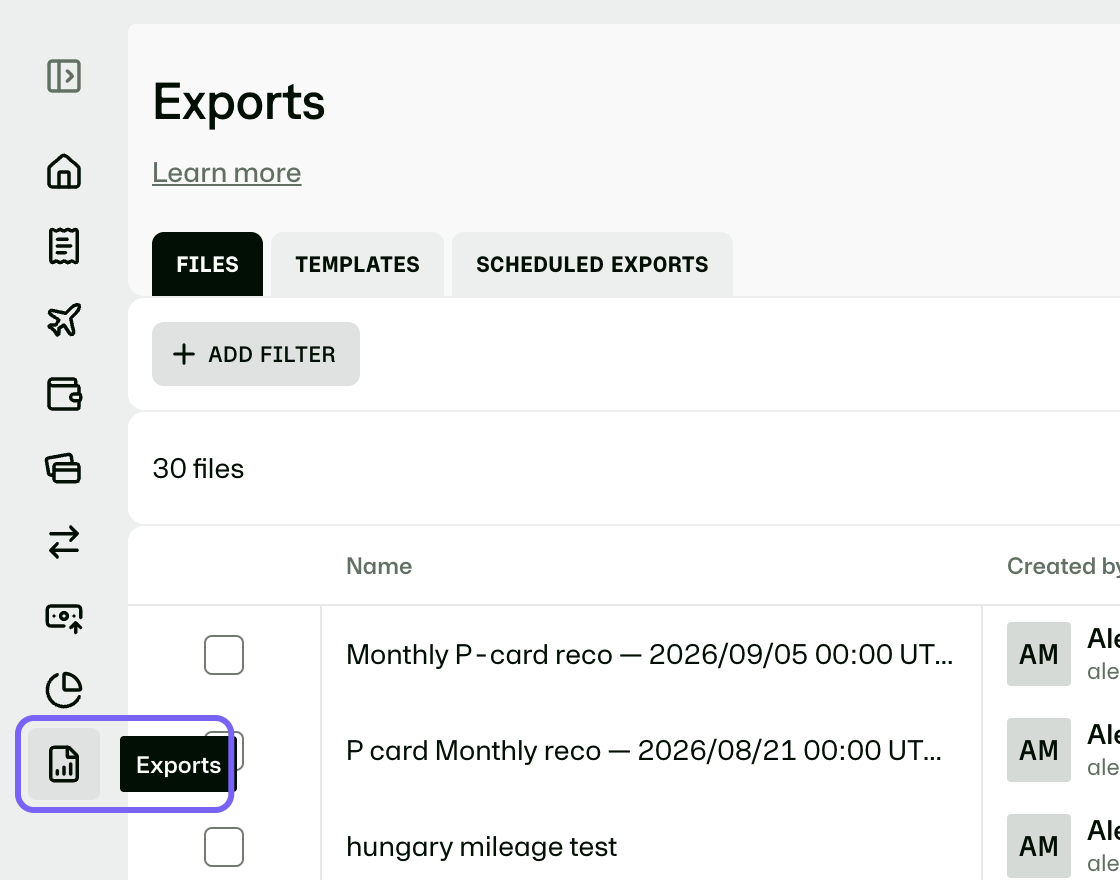
Task: Click AM avatar in hungary mileage test row
Action: [x=1039, y=846]
